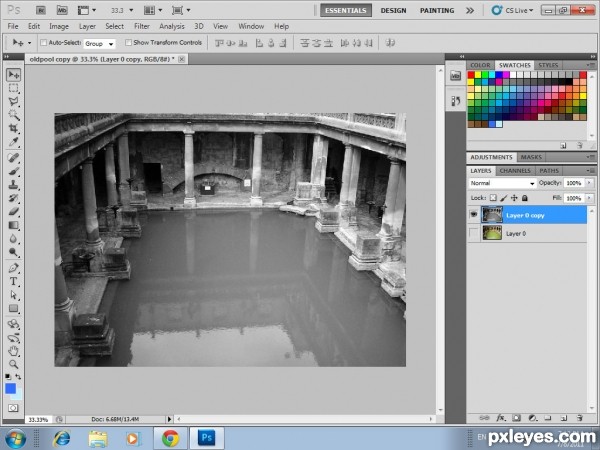This screenshot has width=600, height=450.
Task: Switch to the Design workspace
Action: (393, 10)
